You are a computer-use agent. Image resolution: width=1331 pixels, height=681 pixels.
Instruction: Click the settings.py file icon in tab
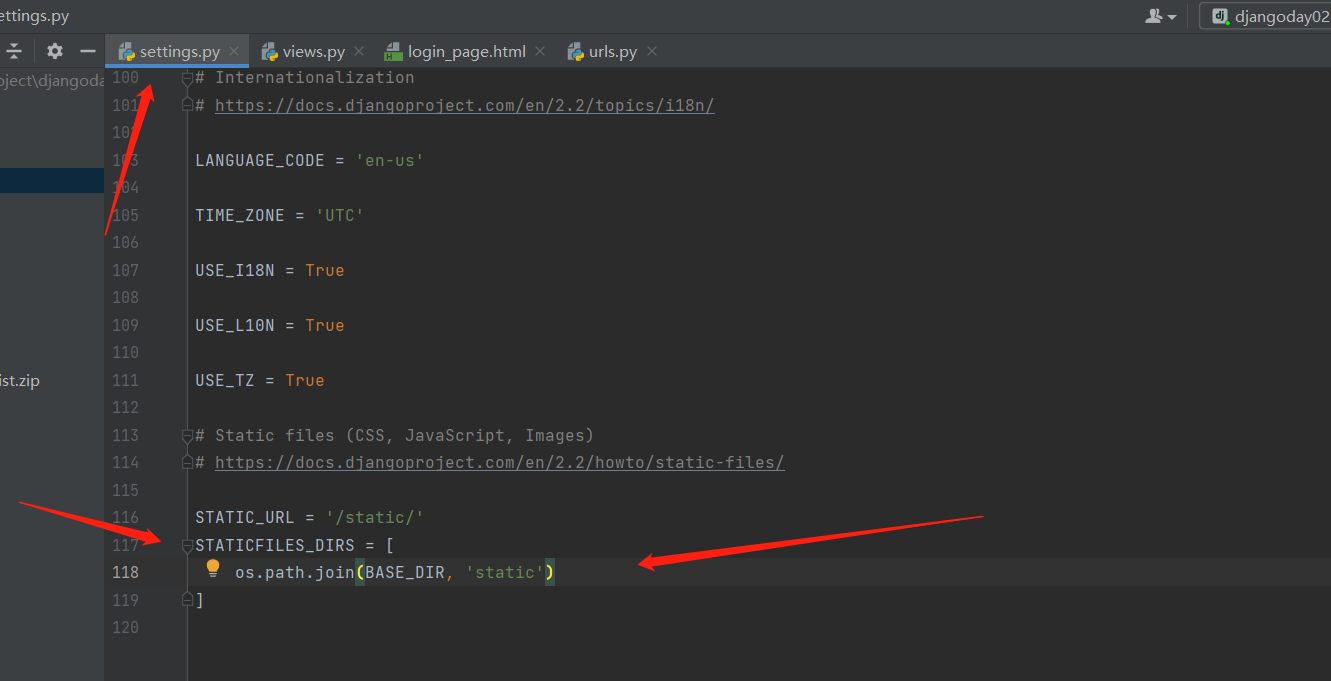126,51
